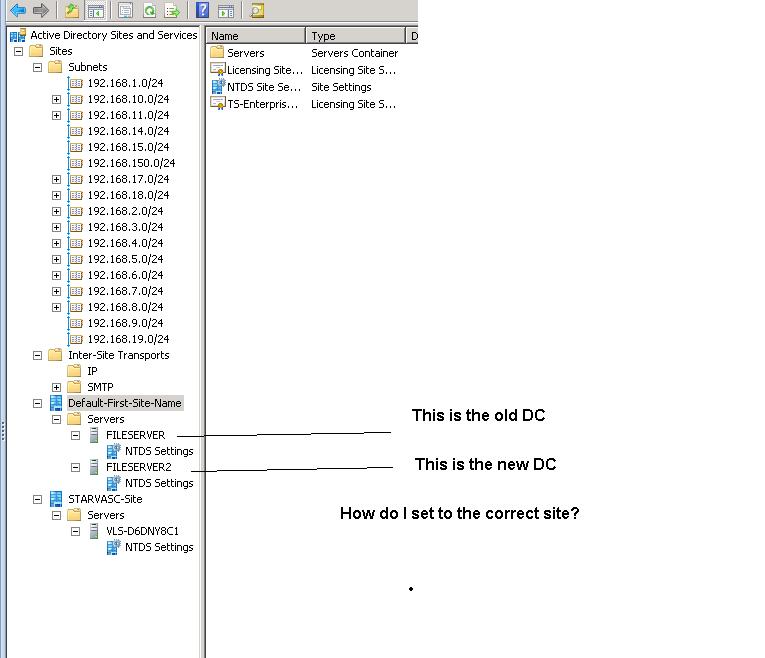This screenshot has height=658, width=765.
Task: Click Show/Hide Console Tree toolbar icon
Action: coord(96,10)
